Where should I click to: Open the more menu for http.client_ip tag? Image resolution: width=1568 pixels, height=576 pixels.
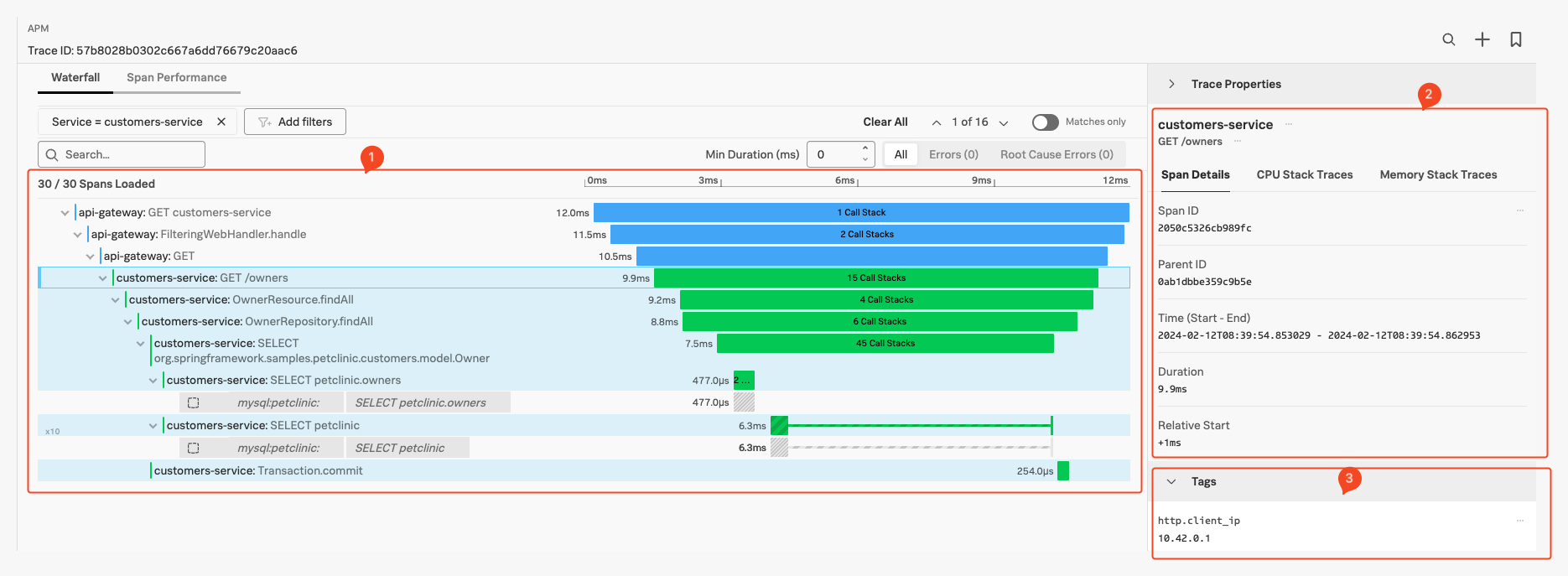[1520, 521]
